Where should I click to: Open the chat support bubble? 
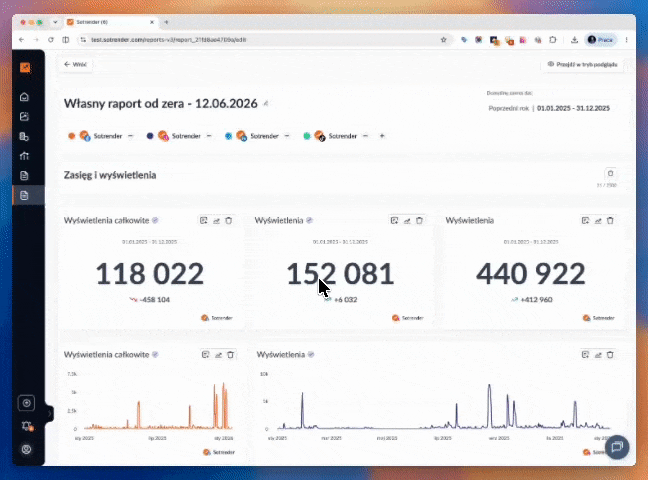pyautogui.click(x=617, y=447)
